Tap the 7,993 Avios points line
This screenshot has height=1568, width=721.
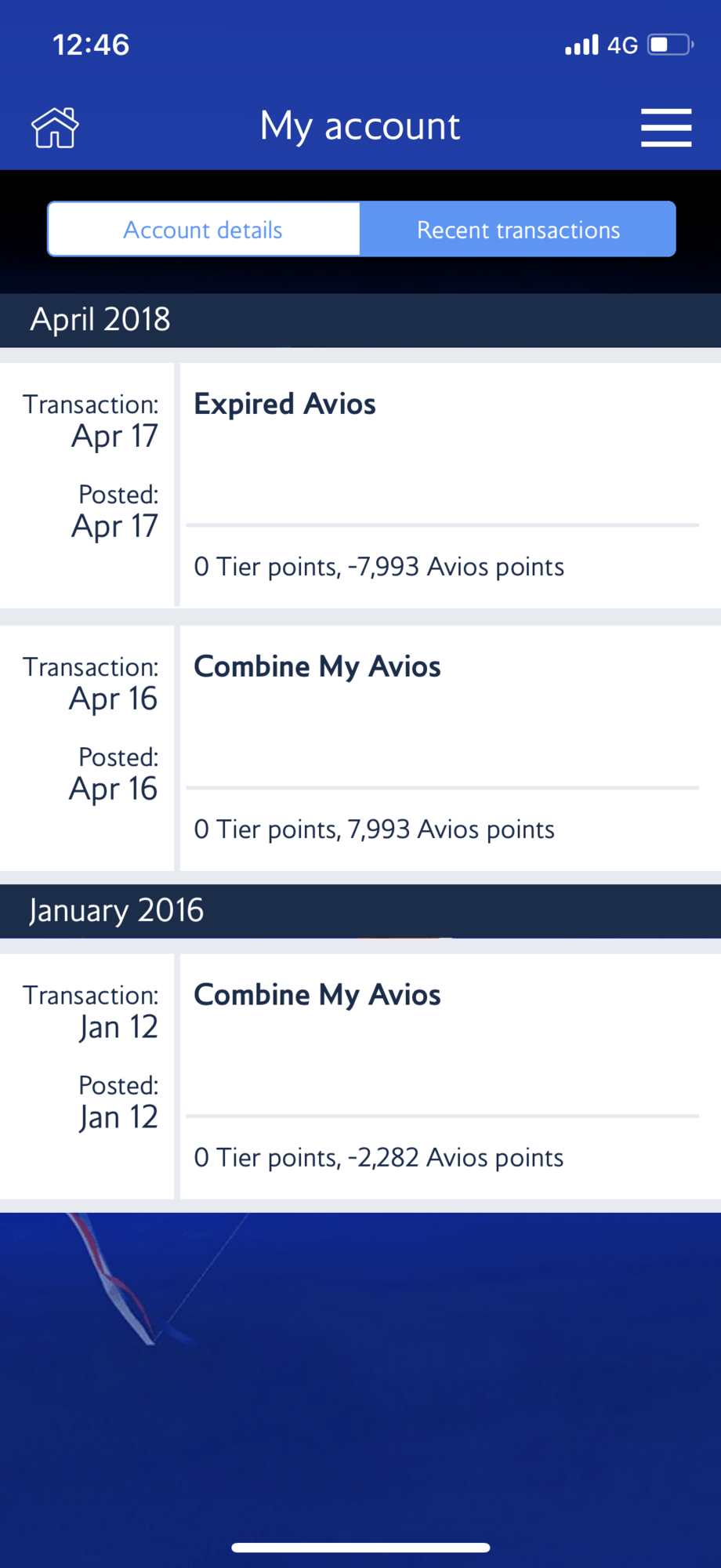(x=374, y=829)
